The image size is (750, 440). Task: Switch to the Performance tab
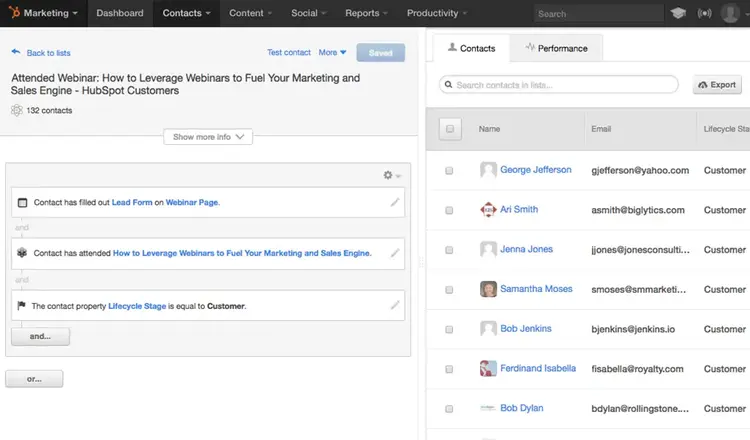[556, 48]
